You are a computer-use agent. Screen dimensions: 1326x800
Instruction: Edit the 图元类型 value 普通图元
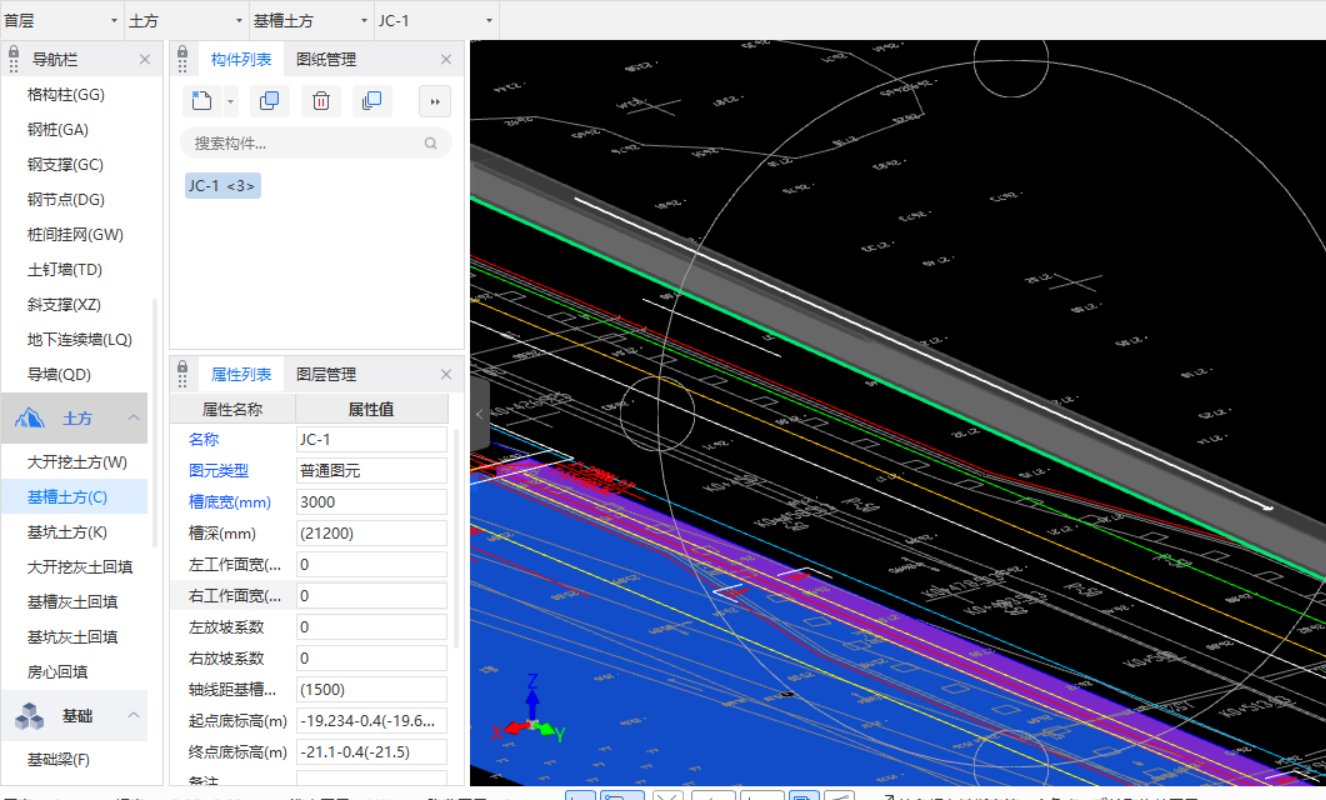point(371,470)
